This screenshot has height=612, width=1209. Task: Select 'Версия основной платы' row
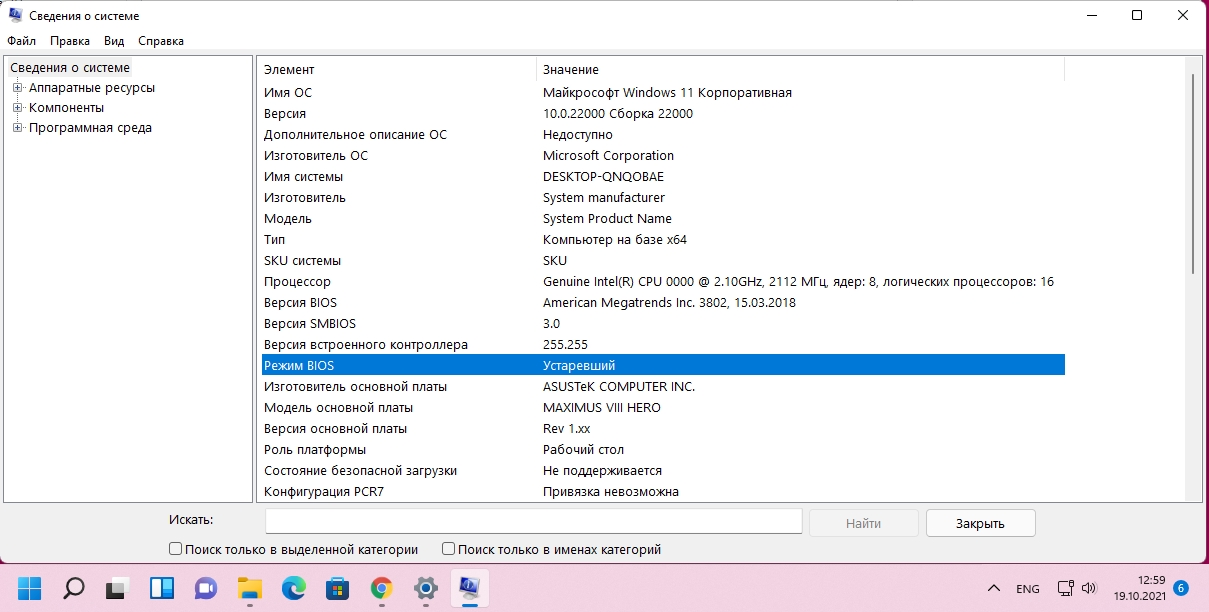(663, 429)
